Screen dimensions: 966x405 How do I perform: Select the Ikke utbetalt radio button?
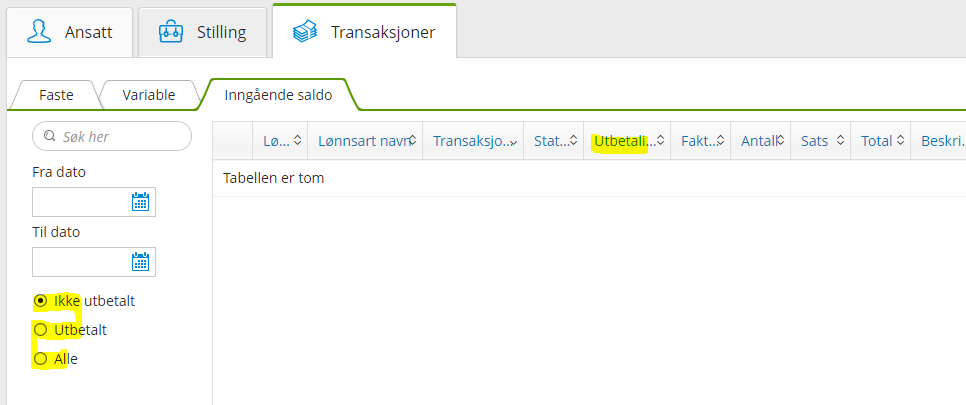pos(40,300)
